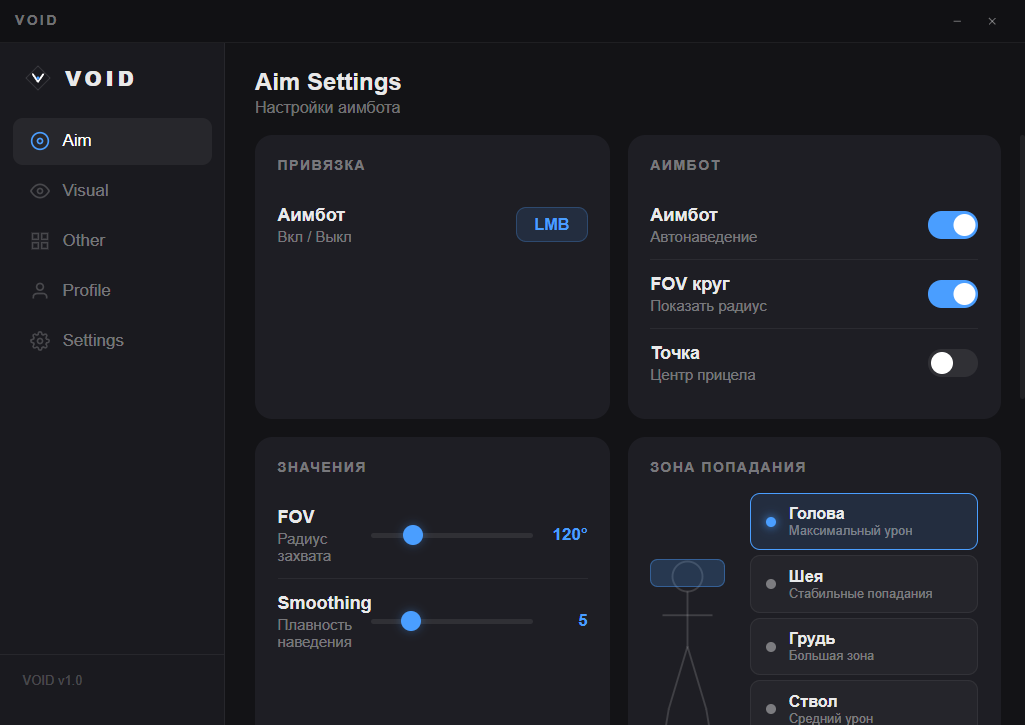
Task: Click the Other grid icon in sidebar
Action: point(40,241)
